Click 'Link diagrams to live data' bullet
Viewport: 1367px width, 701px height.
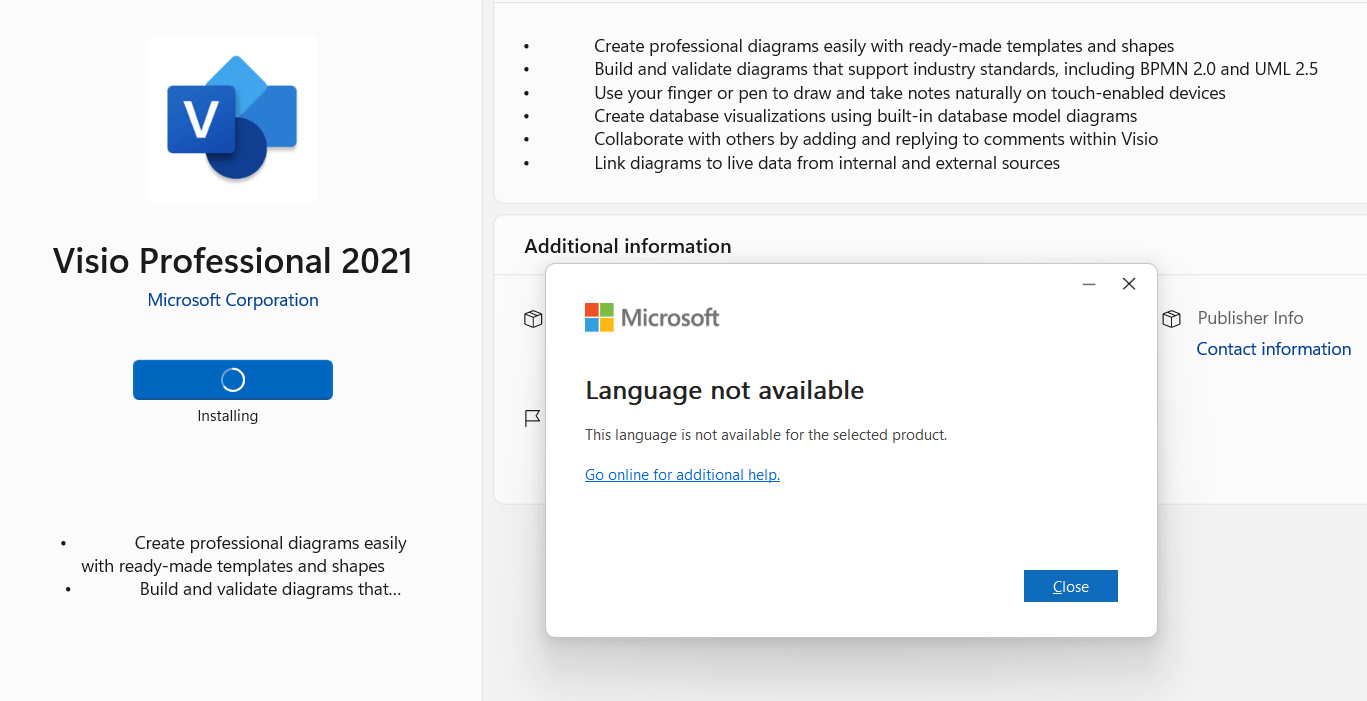point(827,163)
